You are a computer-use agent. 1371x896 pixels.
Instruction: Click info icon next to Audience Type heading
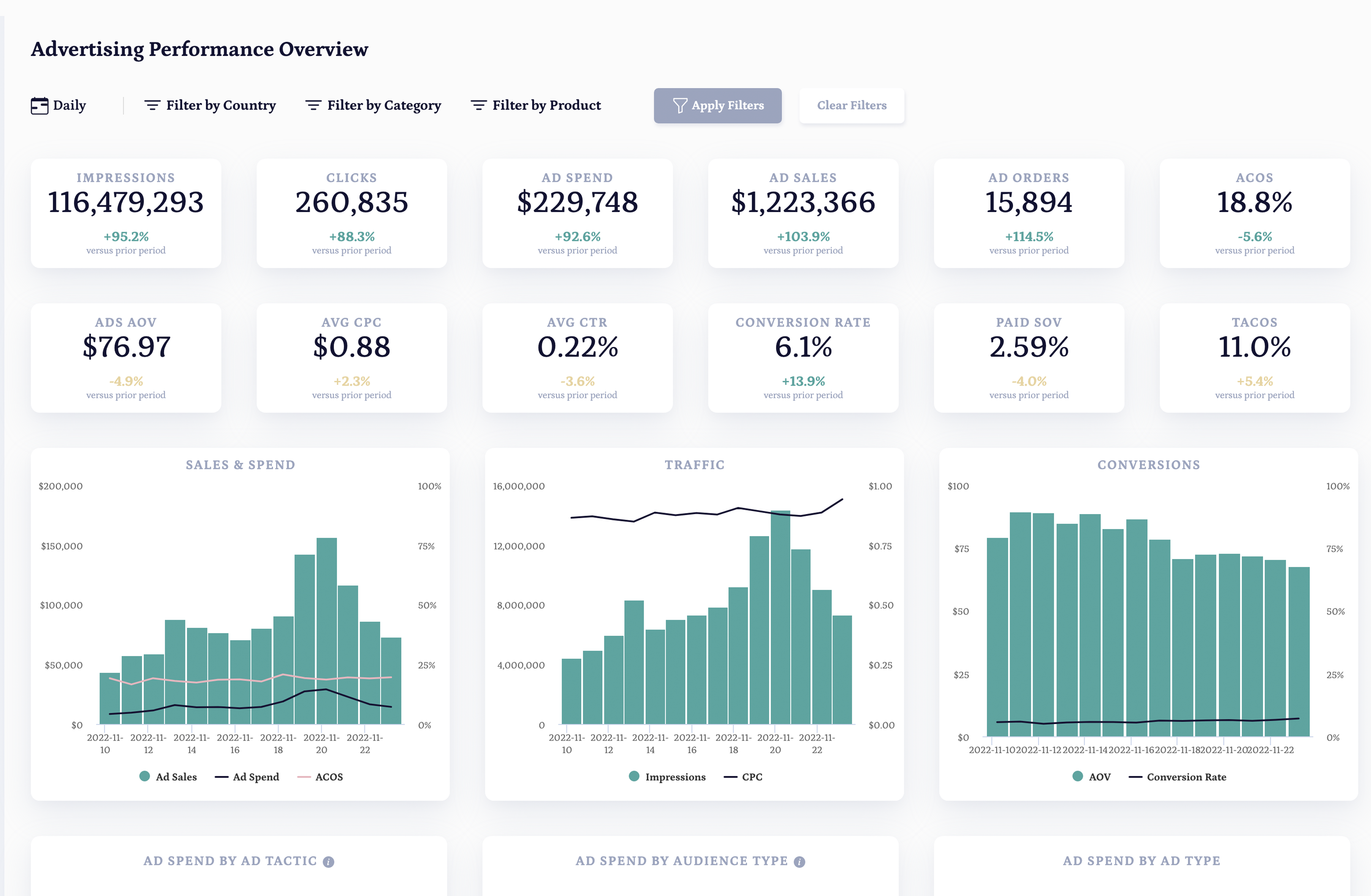[x=799, y=862]
